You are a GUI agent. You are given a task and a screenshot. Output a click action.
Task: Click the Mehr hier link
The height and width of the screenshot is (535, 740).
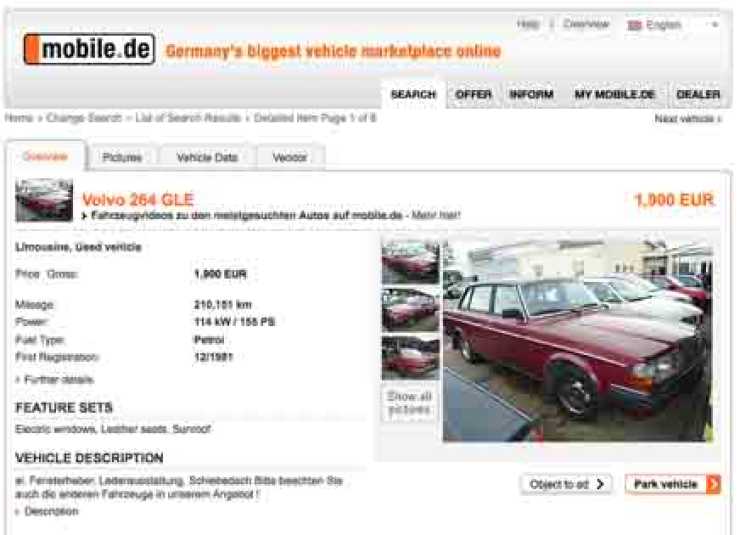pyautogui.click(x=436, y=215)
